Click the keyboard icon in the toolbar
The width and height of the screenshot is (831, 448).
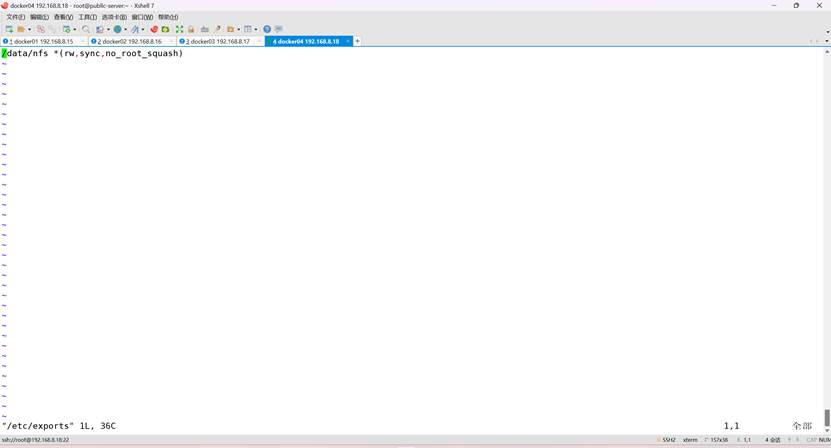point(205,29)
